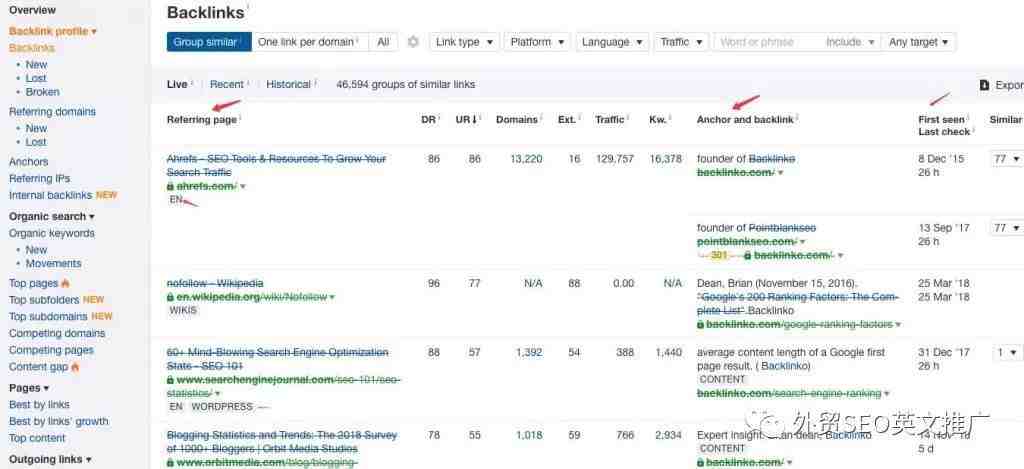1024x469 pixels.
Task: Open Best by links report
Action: (39, 405)
